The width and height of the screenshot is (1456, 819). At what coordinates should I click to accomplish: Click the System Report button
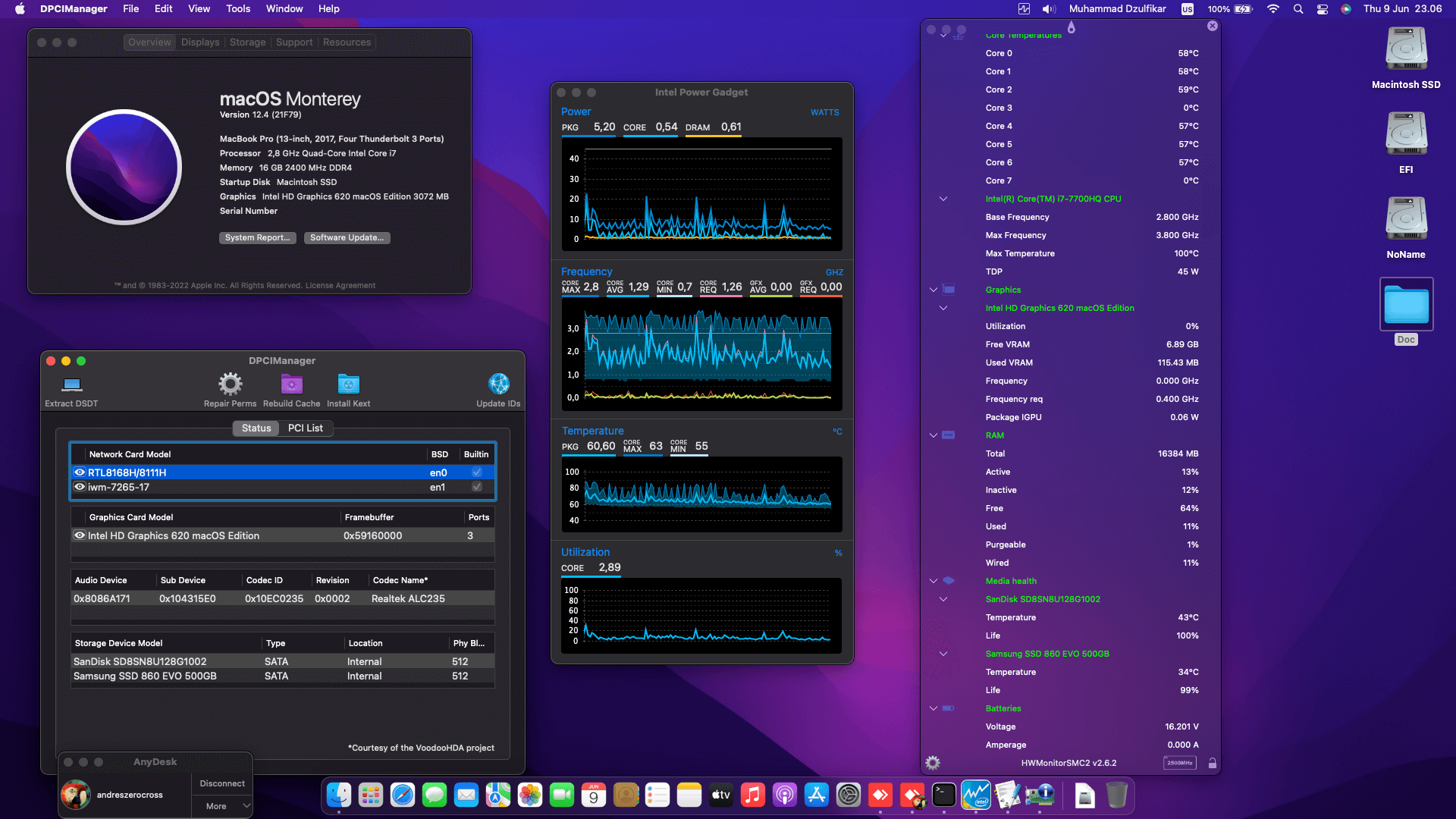pos(257,237)
